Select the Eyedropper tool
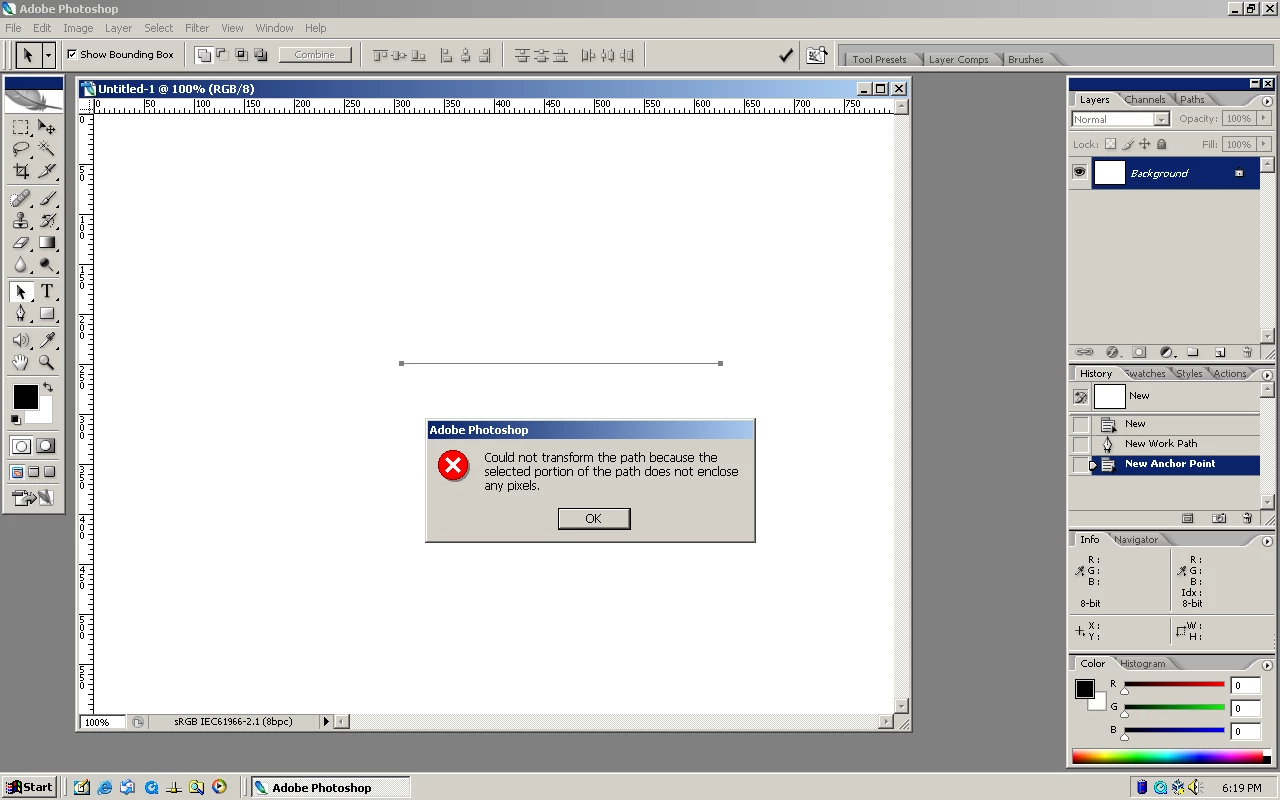Image resolution: width=1280 pixels, height=800 pixels. pos(47,340)
